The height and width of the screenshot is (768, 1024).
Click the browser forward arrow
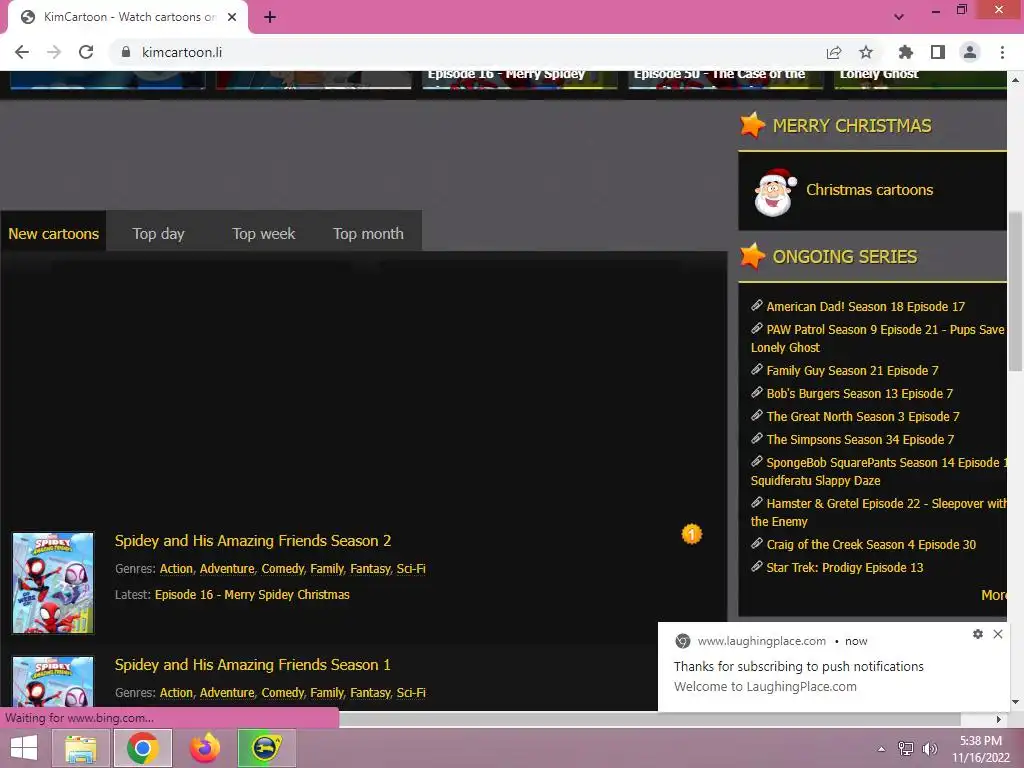coord(54,52)
